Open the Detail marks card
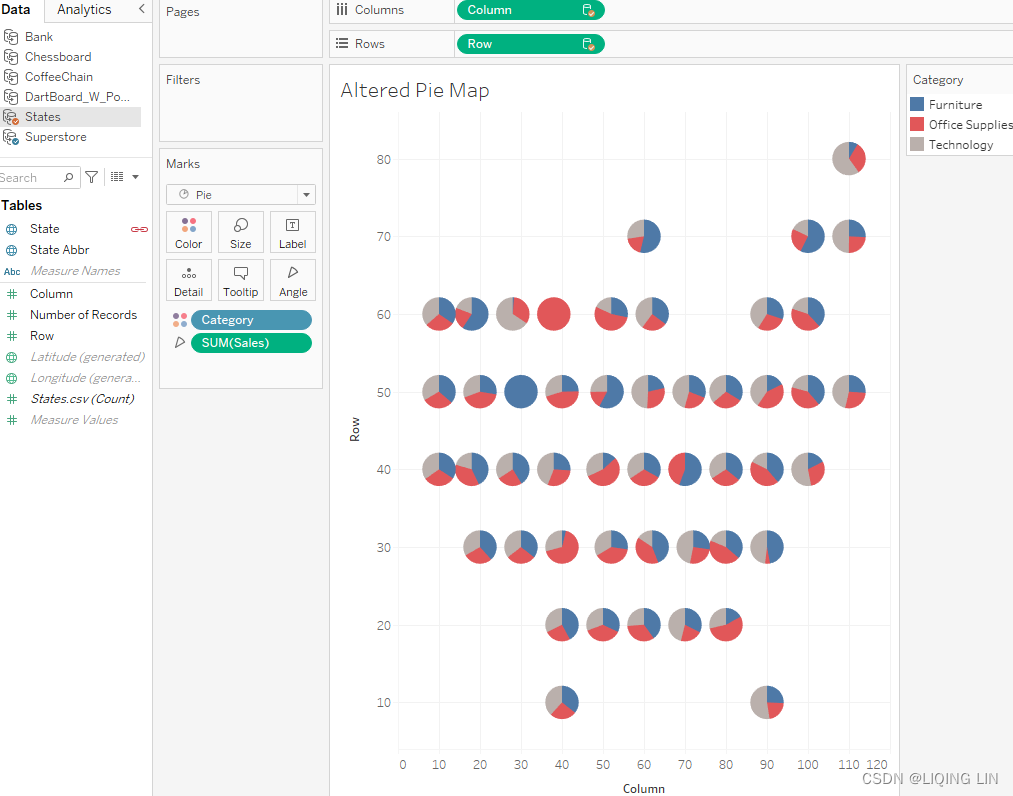The height and width of the screenshot is (796, 1013). (189, 280)
